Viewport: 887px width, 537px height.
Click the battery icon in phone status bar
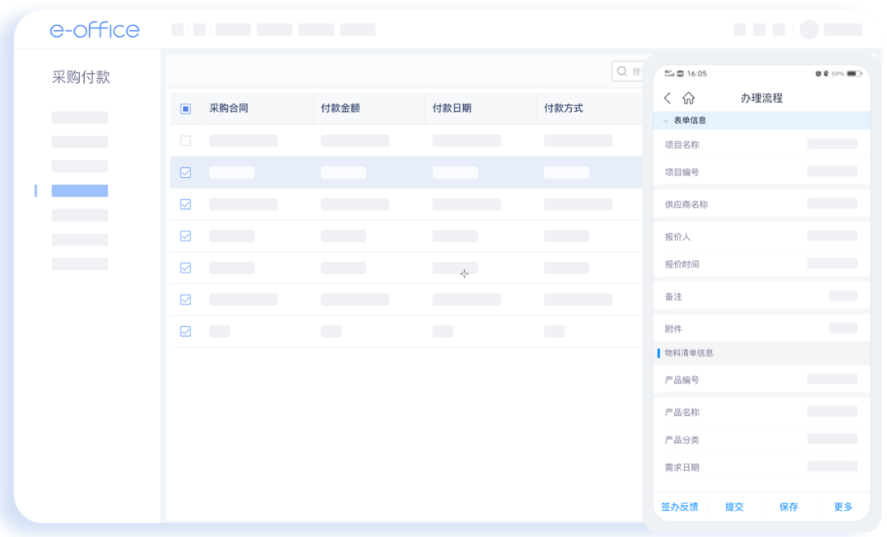coord(853,74)
